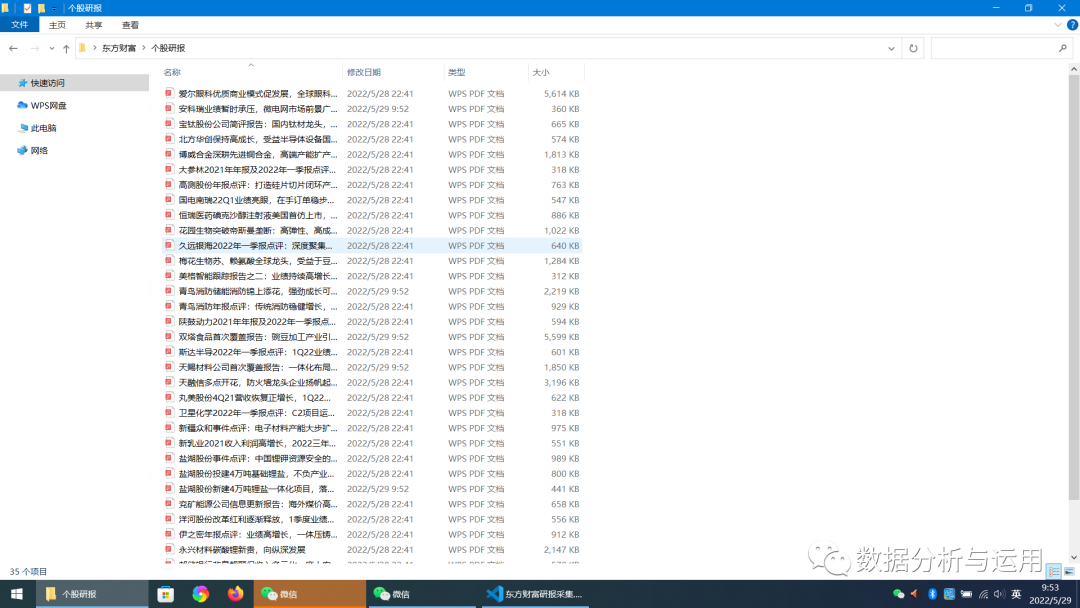
Task: Go back with the left arrow
Action: point(13,48)
